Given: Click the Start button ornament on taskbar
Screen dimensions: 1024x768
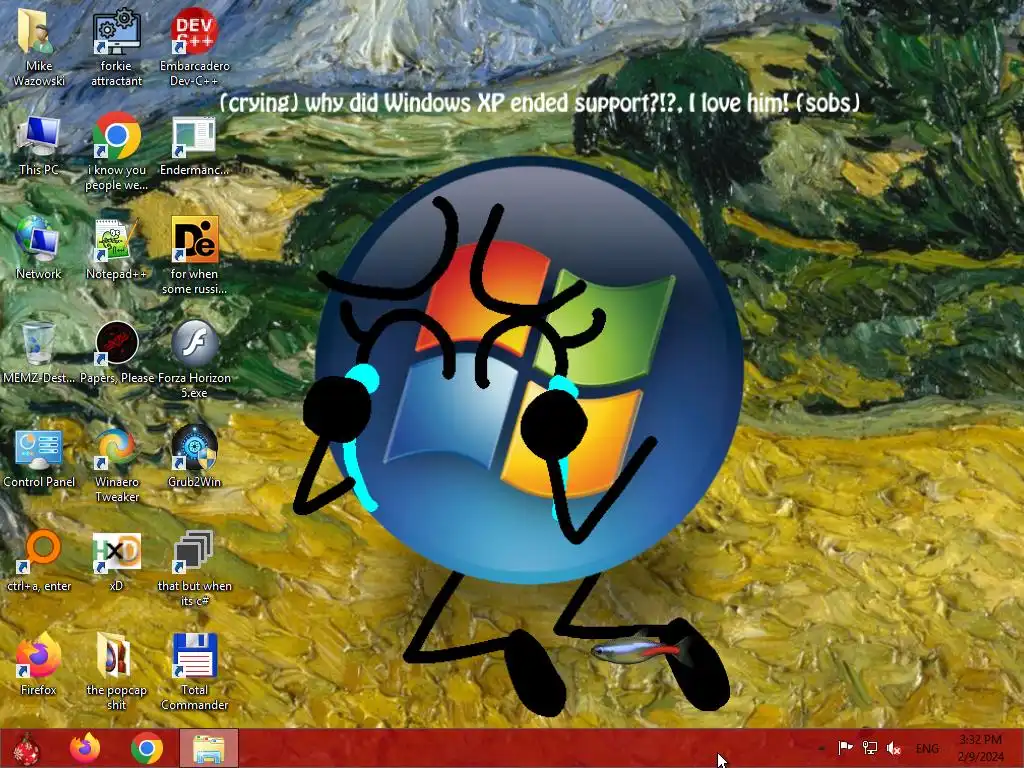Looking at the screenshot, I should [27, 748].
